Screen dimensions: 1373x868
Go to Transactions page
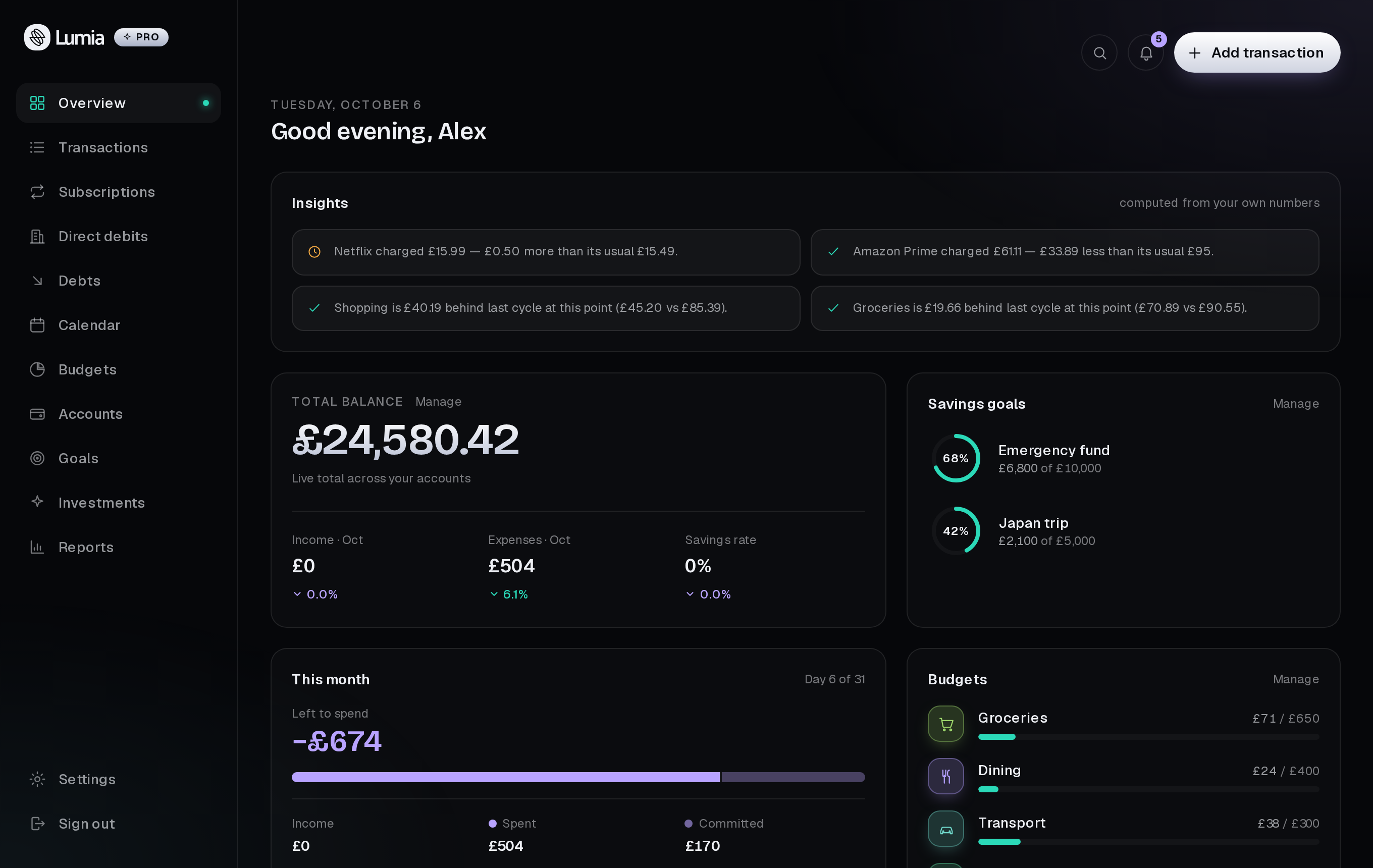(x=119, y=148)
